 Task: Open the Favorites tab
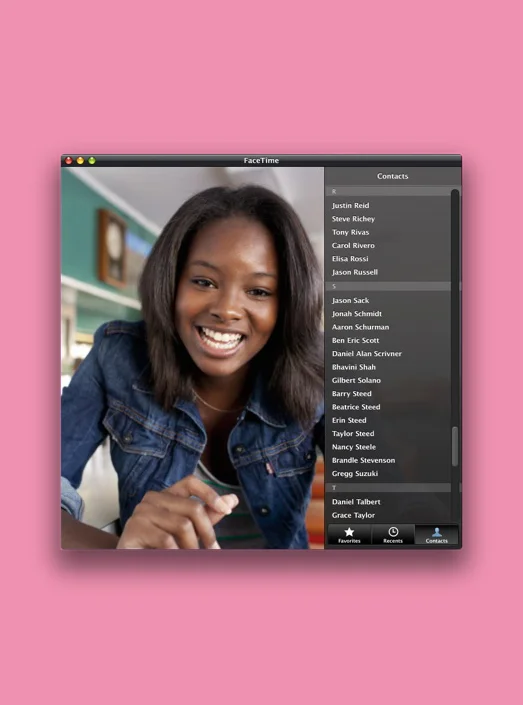click(349, 535)
